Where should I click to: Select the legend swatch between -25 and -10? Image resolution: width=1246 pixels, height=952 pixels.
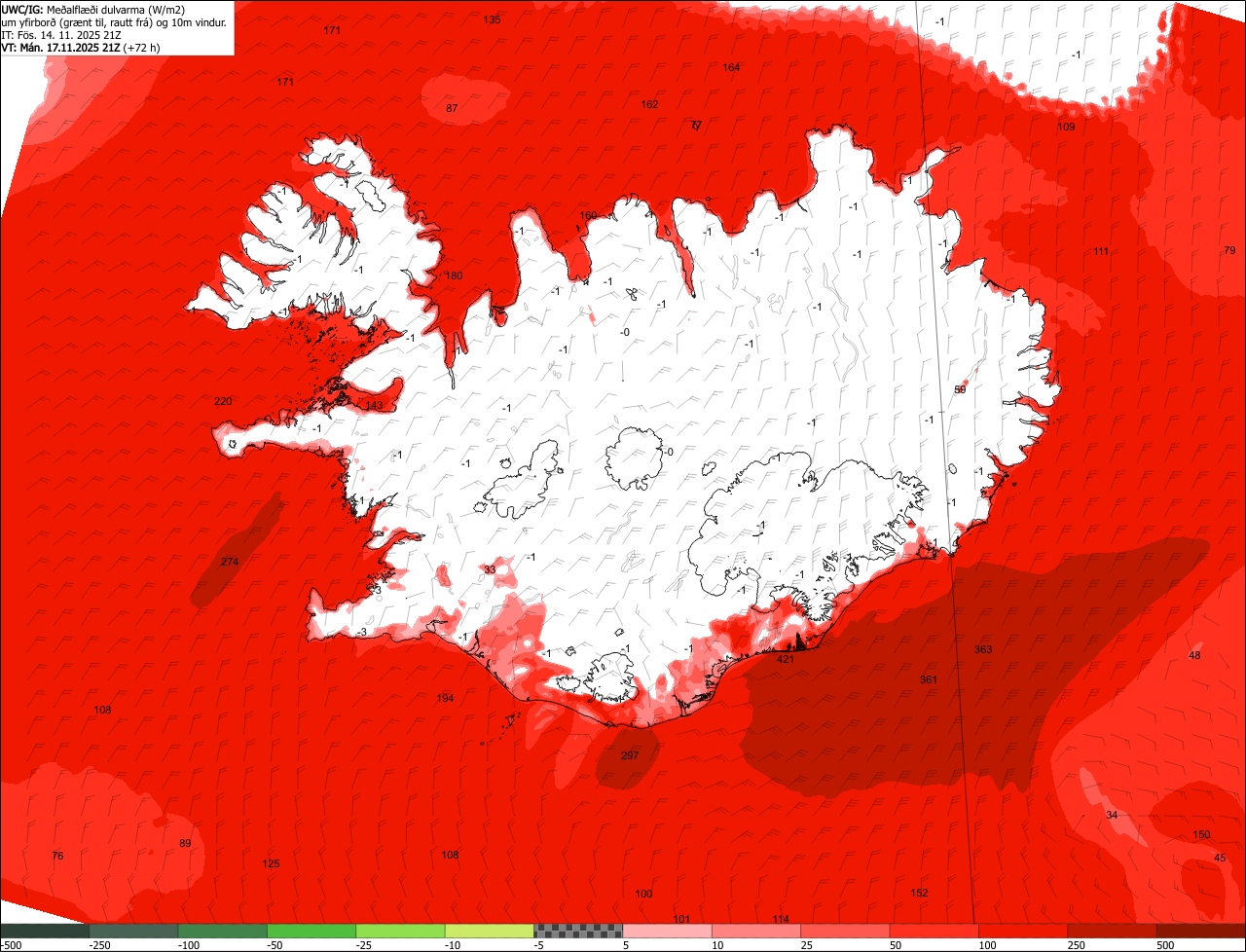click(400, 931)
